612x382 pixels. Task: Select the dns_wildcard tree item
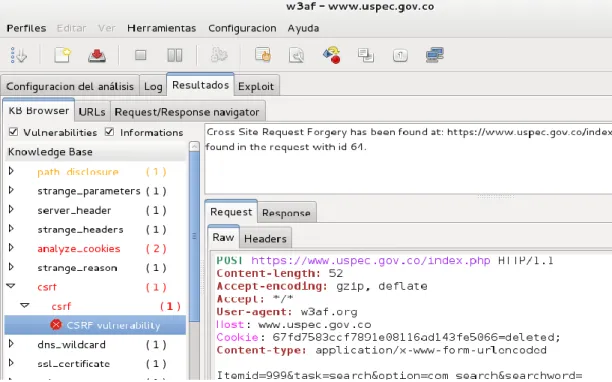[71, 345]
